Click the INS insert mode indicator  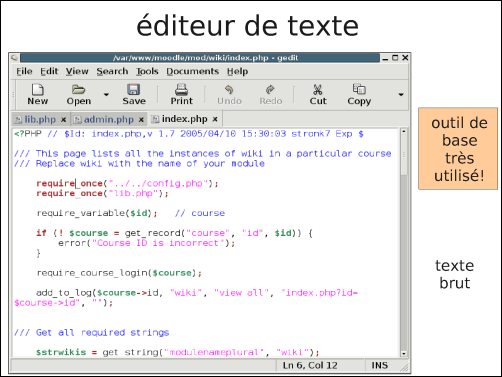(380, 365)
